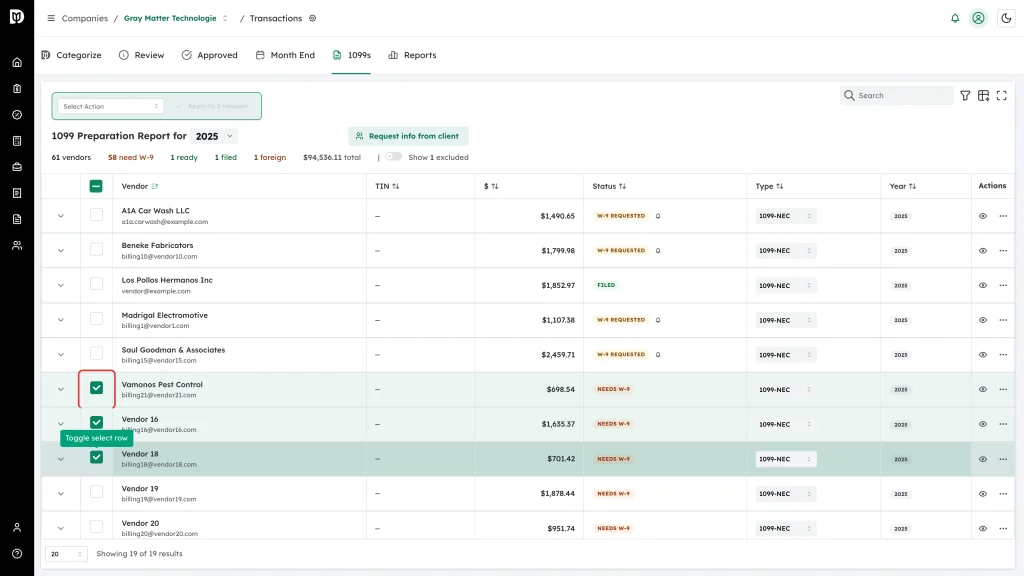Expand Saul Goodman & Associates row chevron
1024x576 pixels.
(61, 355)
